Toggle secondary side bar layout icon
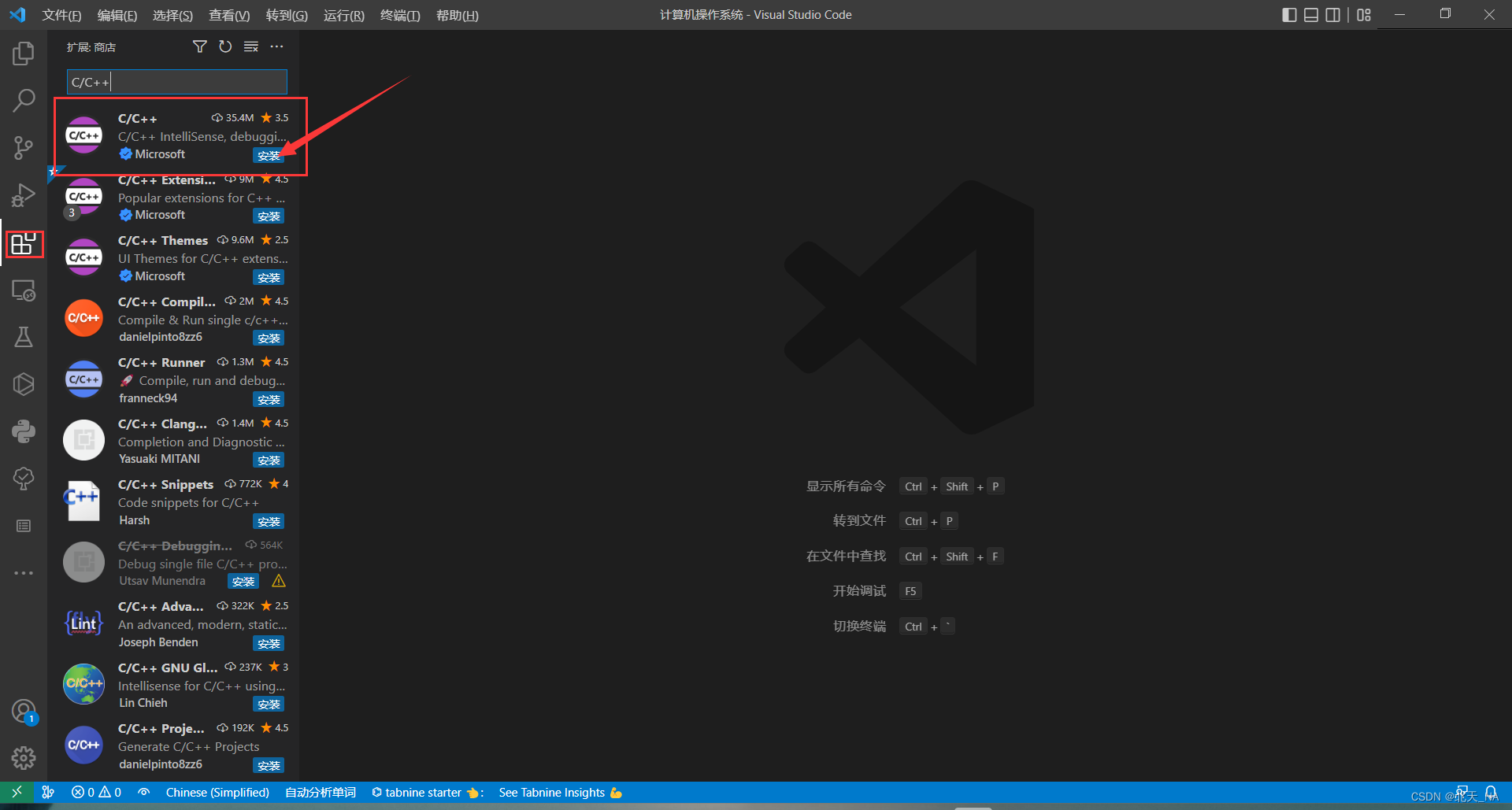1512x810 pixels. tap(1333, 15)
